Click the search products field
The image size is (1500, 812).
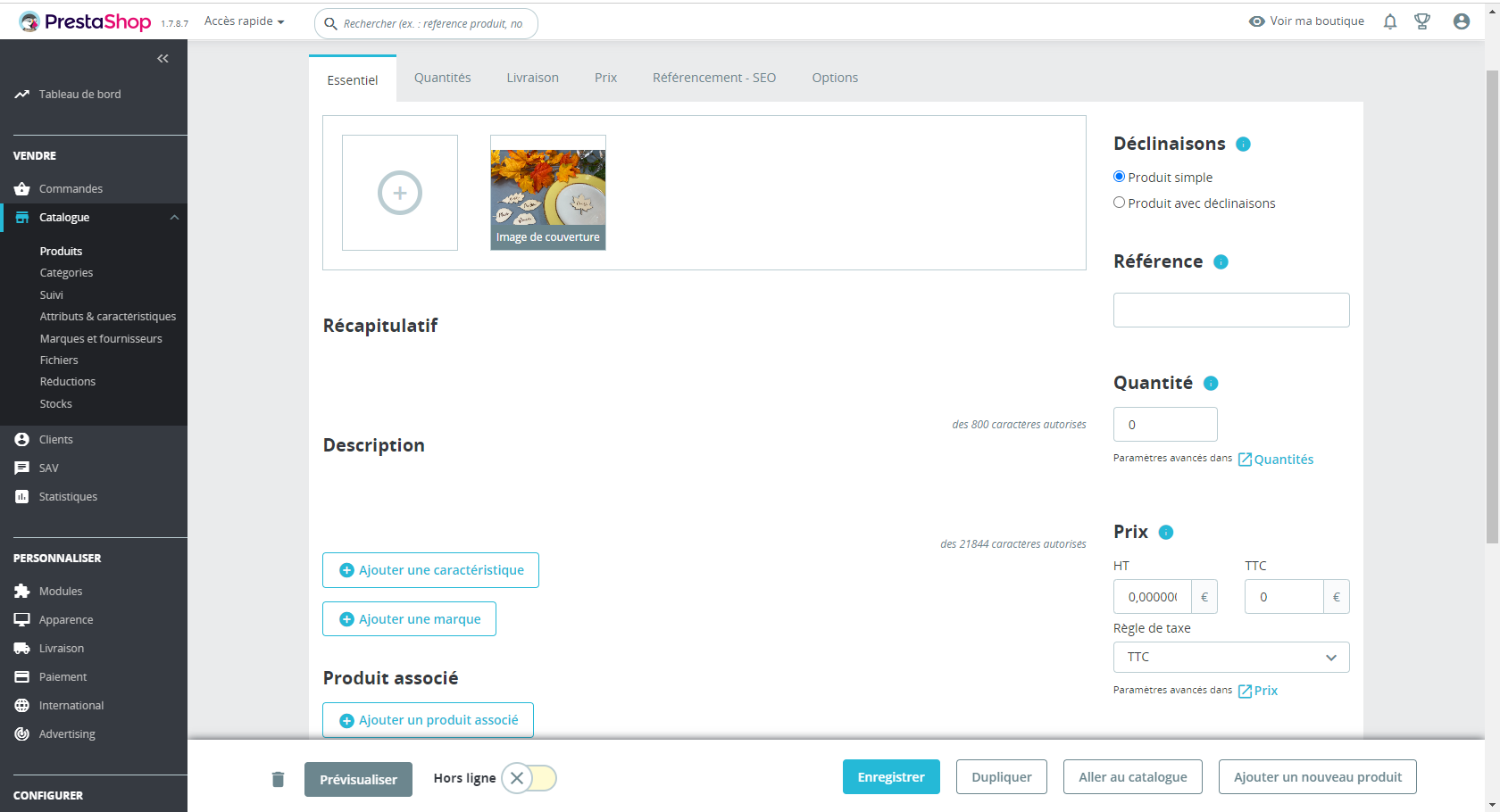click(426, 24)
